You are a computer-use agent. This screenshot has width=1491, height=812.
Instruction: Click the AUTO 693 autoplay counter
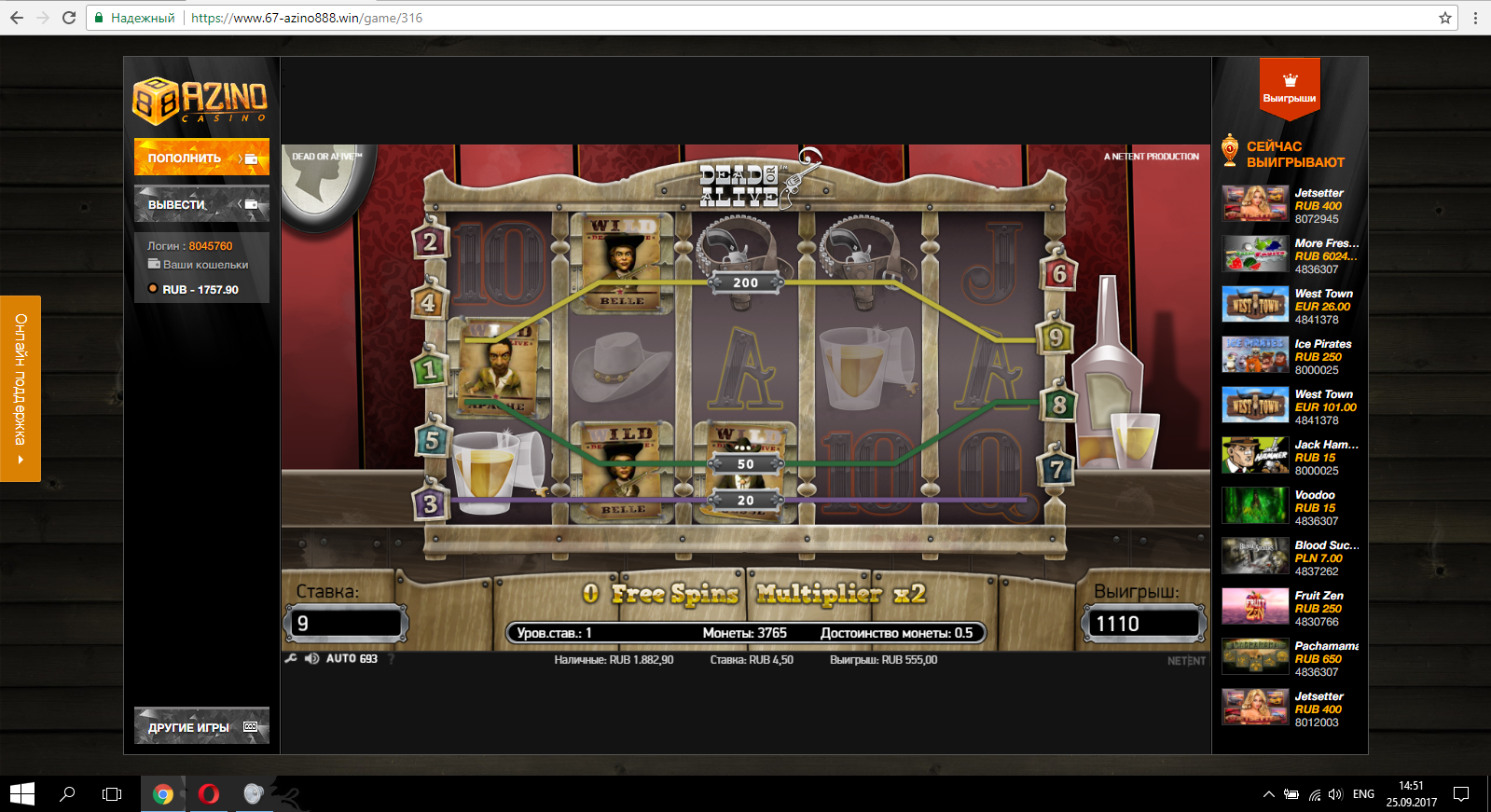[352, 658]
